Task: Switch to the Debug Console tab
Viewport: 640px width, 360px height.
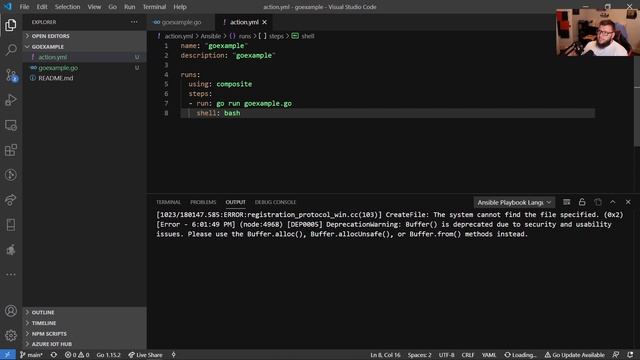Action: pos(276,202)
